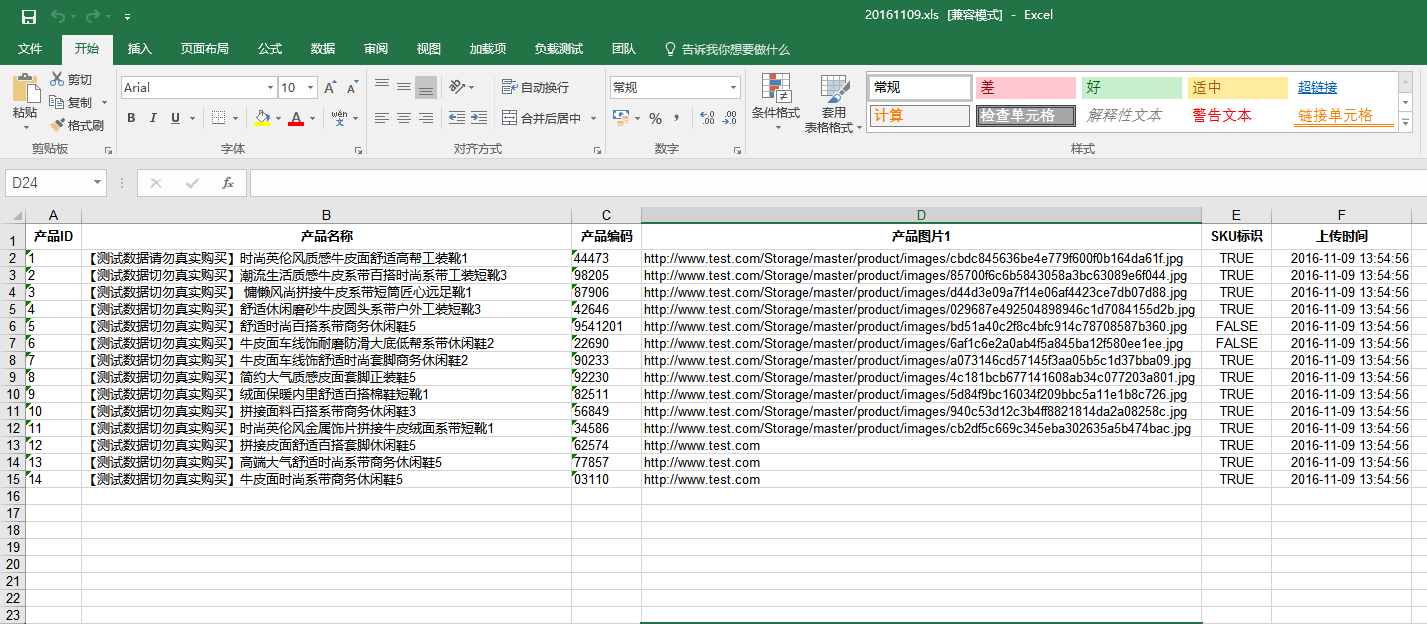The image size is (1427, 624).
Task: Toggle Italic formatting
Action: pyautogui.click(x=153, y=118)
